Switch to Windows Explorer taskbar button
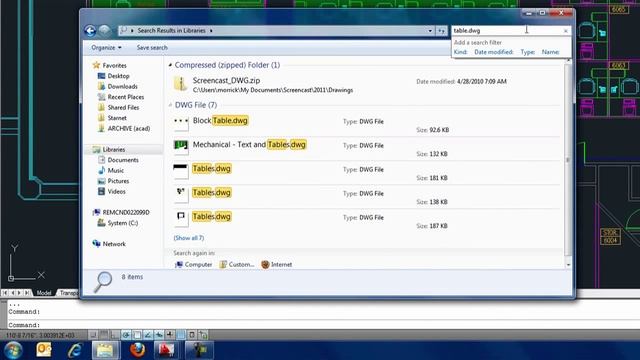This screenshot has height=360, width=640. [105, 350]
